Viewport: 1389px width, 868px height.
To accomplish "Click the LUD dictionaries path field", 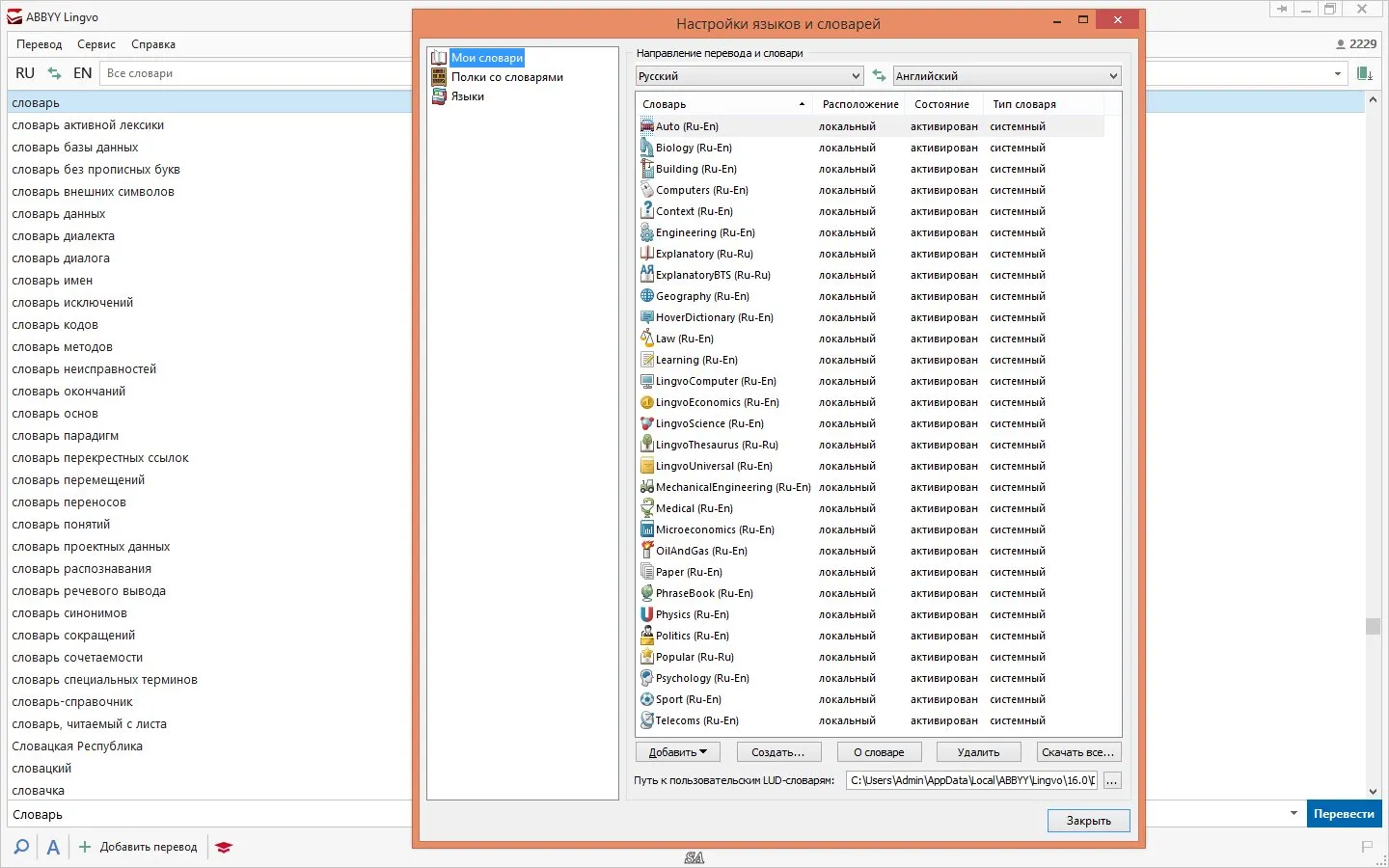I will 972,780.
